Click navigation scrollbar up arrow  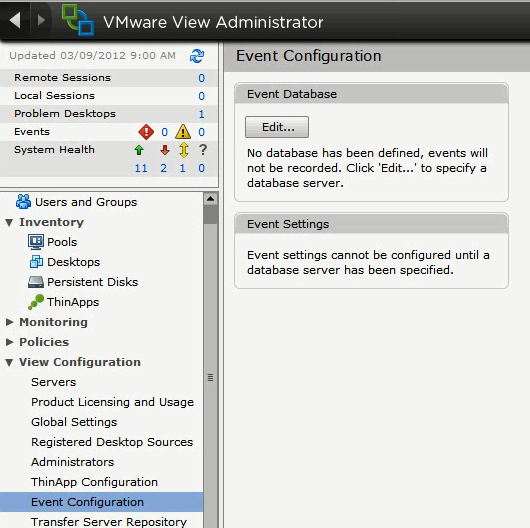click(x=211, y=199)
